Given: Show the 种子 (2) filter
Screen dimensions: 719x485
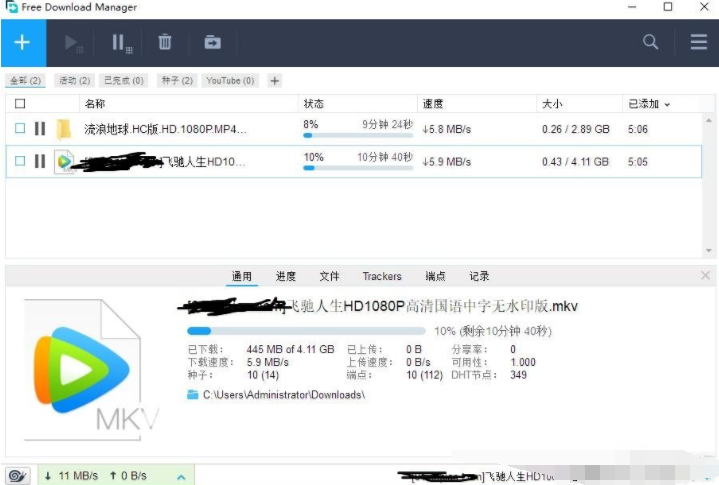Looking at the screenshot, I should tap(177, 81).
